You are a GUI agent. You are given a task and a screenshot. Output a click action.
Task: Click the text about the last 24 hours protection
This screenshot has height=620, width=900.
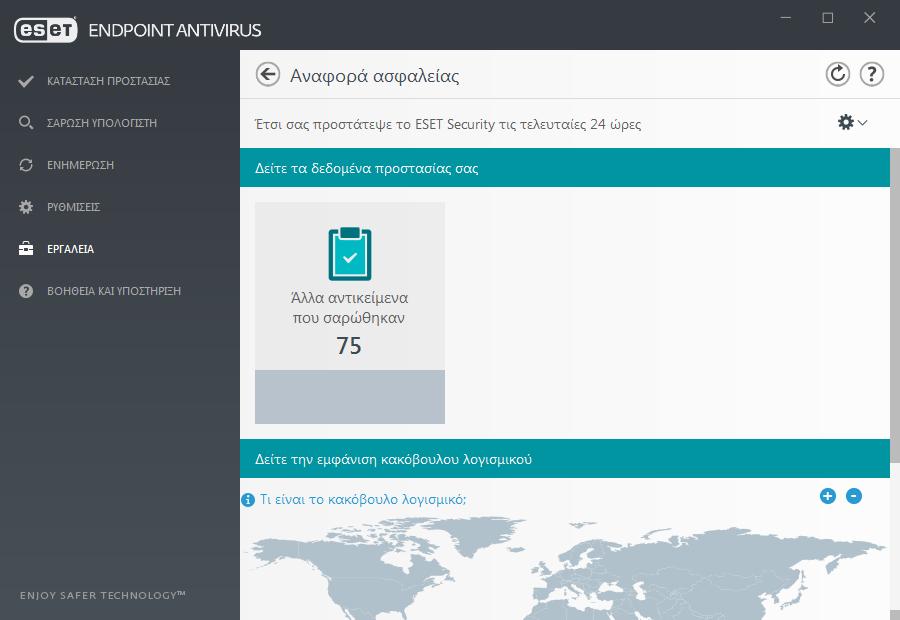coord(448,124)
